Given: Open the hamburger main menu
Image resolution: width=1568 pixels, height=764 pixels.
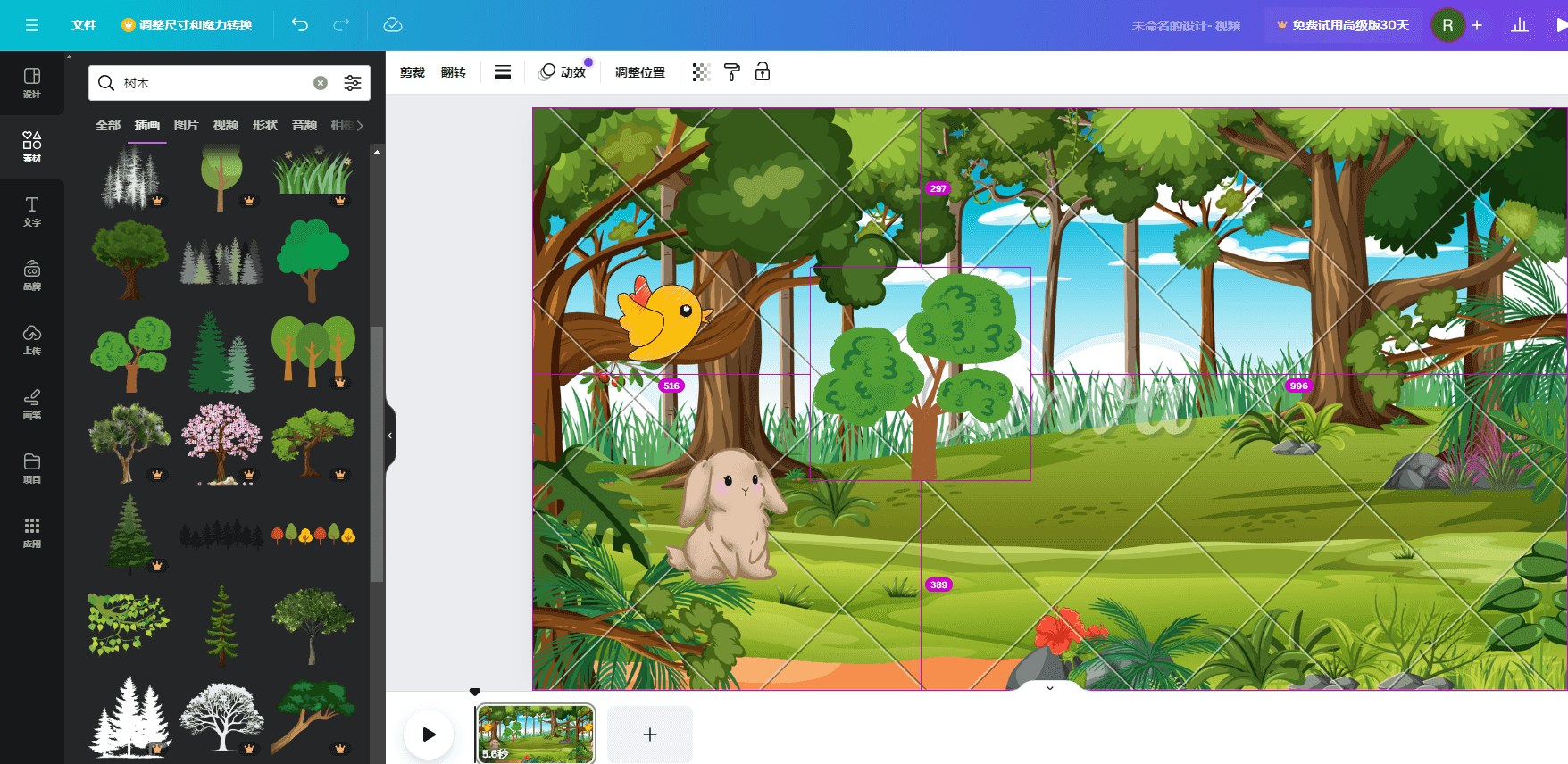Looking at the screenshot, I should coord(32,25).
